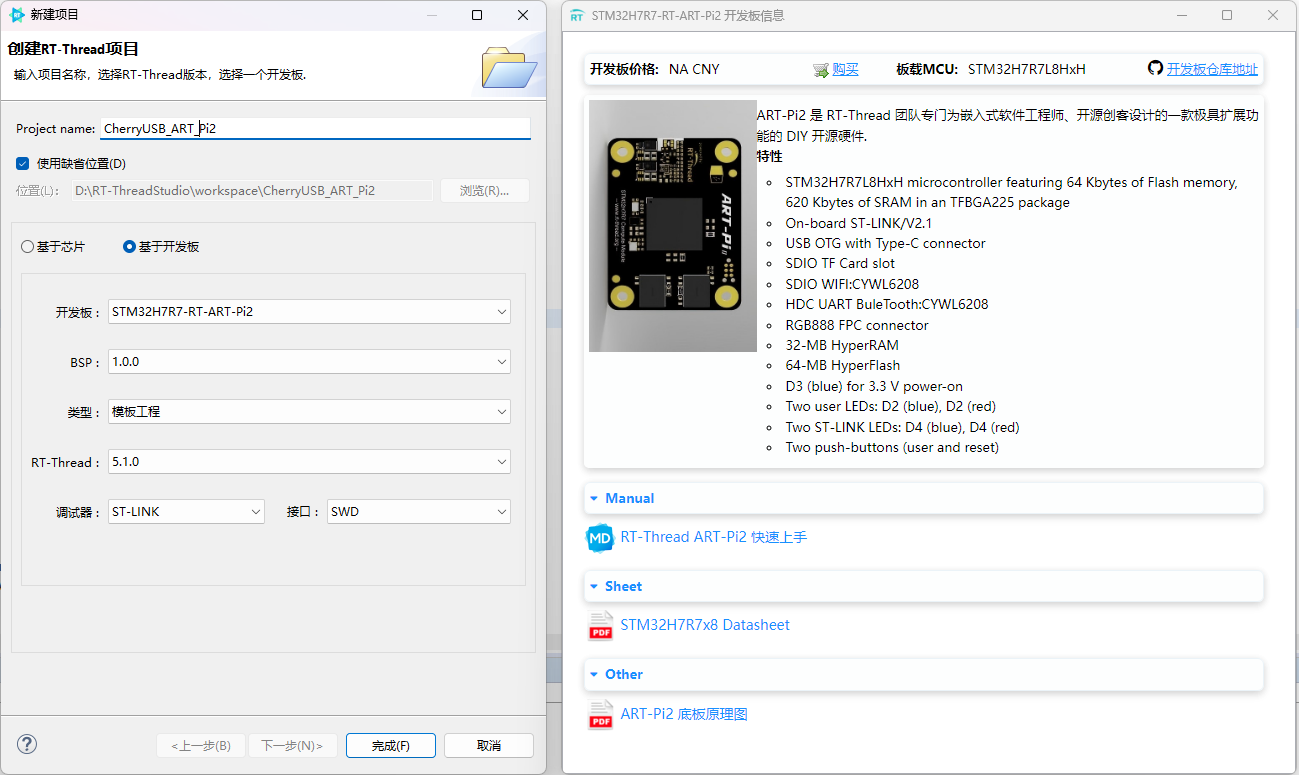1299x775 pixels.
Task: Click the RT-Thread Studio logo in title bar
Action: [17, 15]
